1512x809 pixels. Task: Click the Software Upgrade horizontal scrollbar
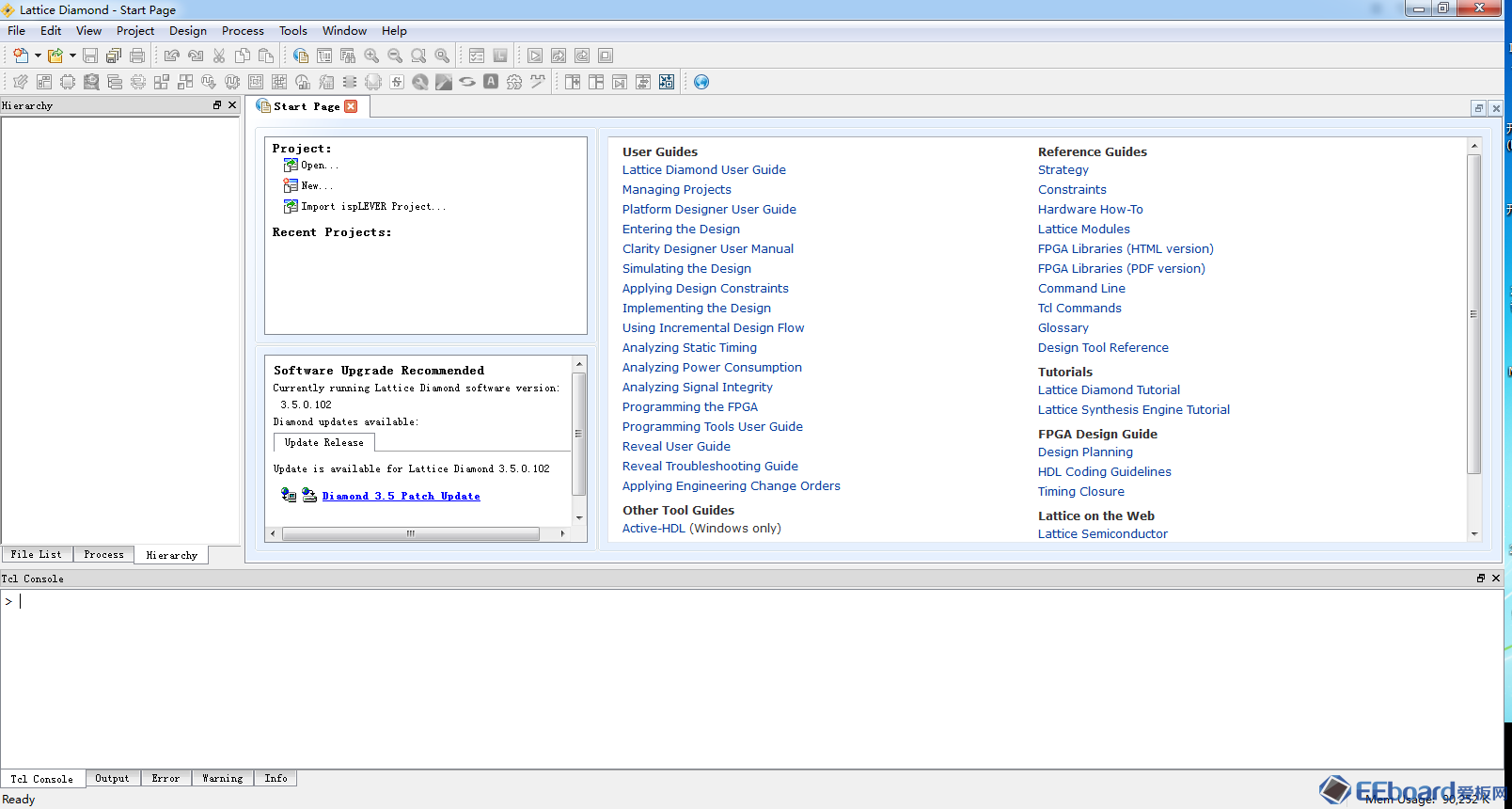[411, 533]
